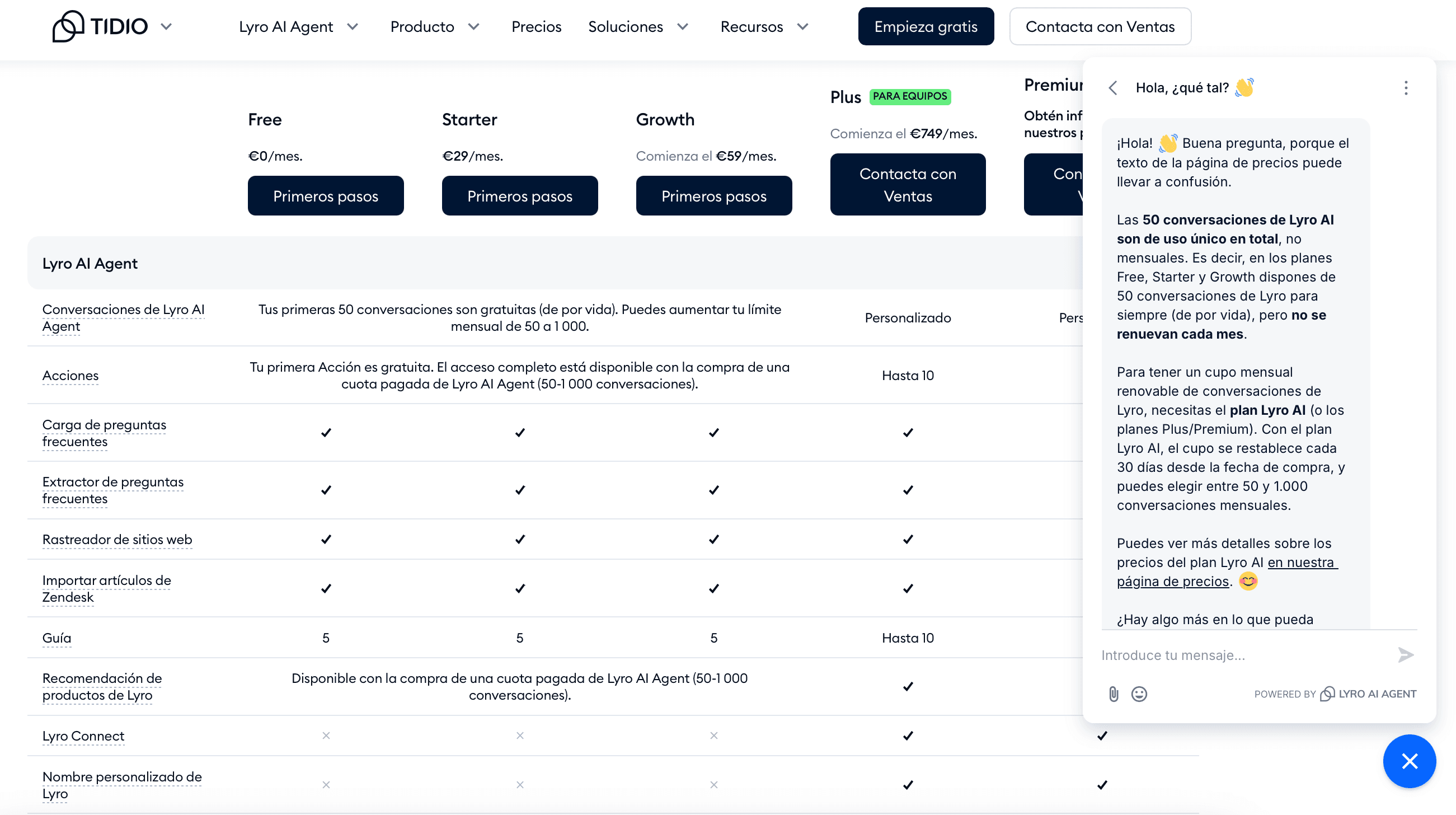
Task: Click the PARA EQUIPOS badge
Action: coord(910,96)
